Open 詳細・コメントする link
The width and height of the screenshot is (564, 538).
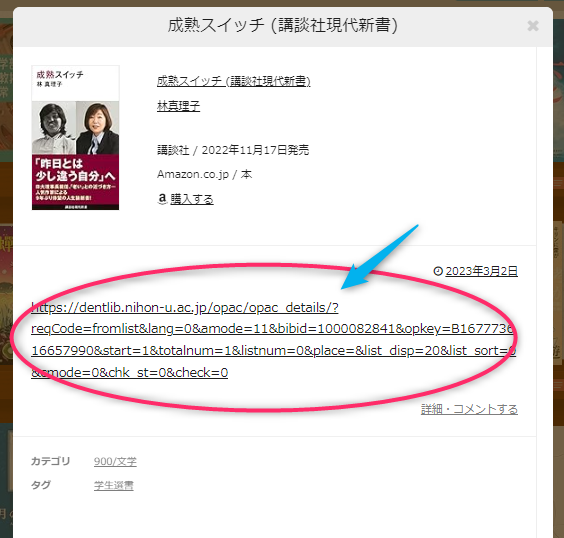click(469, 409)
